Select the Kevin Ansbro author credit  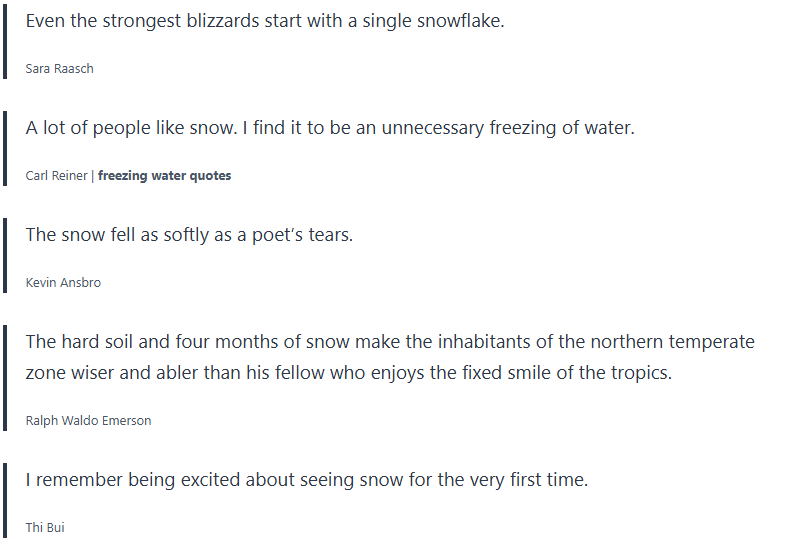point(63,283)
